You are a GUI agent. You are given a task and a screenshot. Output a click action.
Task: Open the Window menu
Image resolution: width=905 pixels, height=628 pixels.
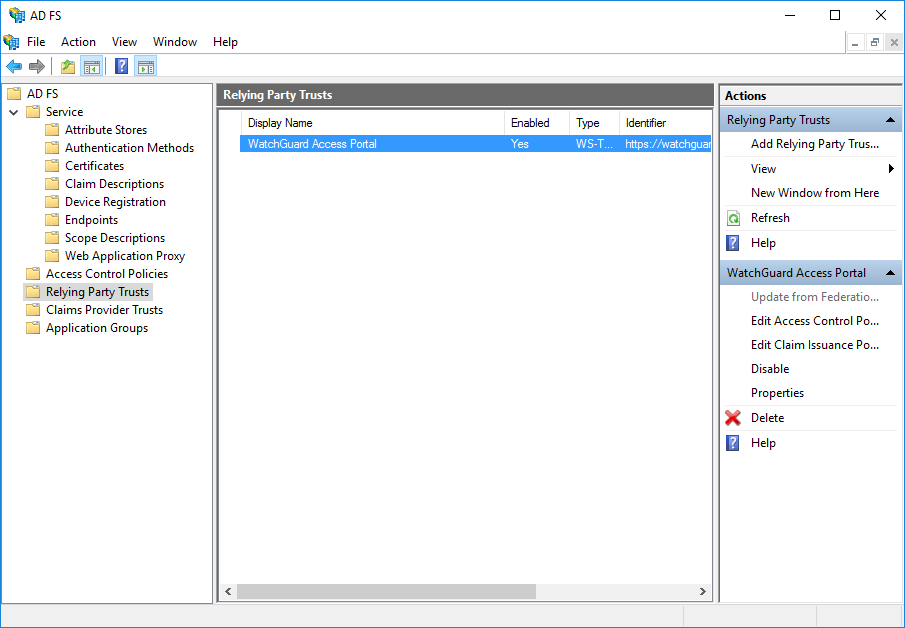tap(175, 42)
